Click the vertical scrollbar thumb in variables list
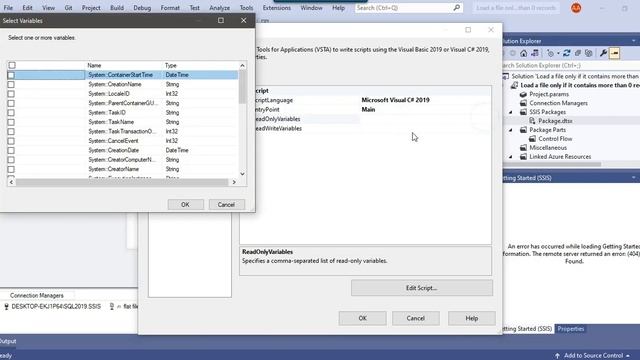Viewport: 640px width, 360px height. [x=242, y=87]
